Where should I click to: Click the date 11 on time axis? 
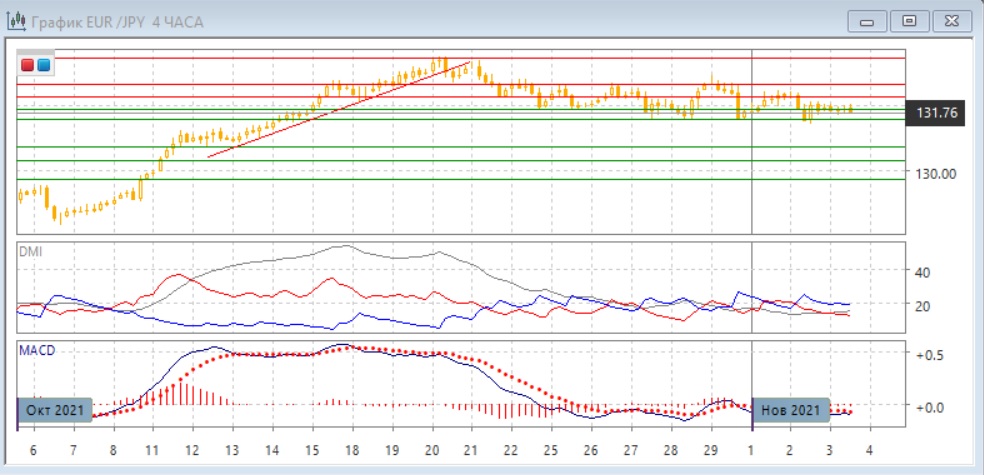[x=152, y=451]
